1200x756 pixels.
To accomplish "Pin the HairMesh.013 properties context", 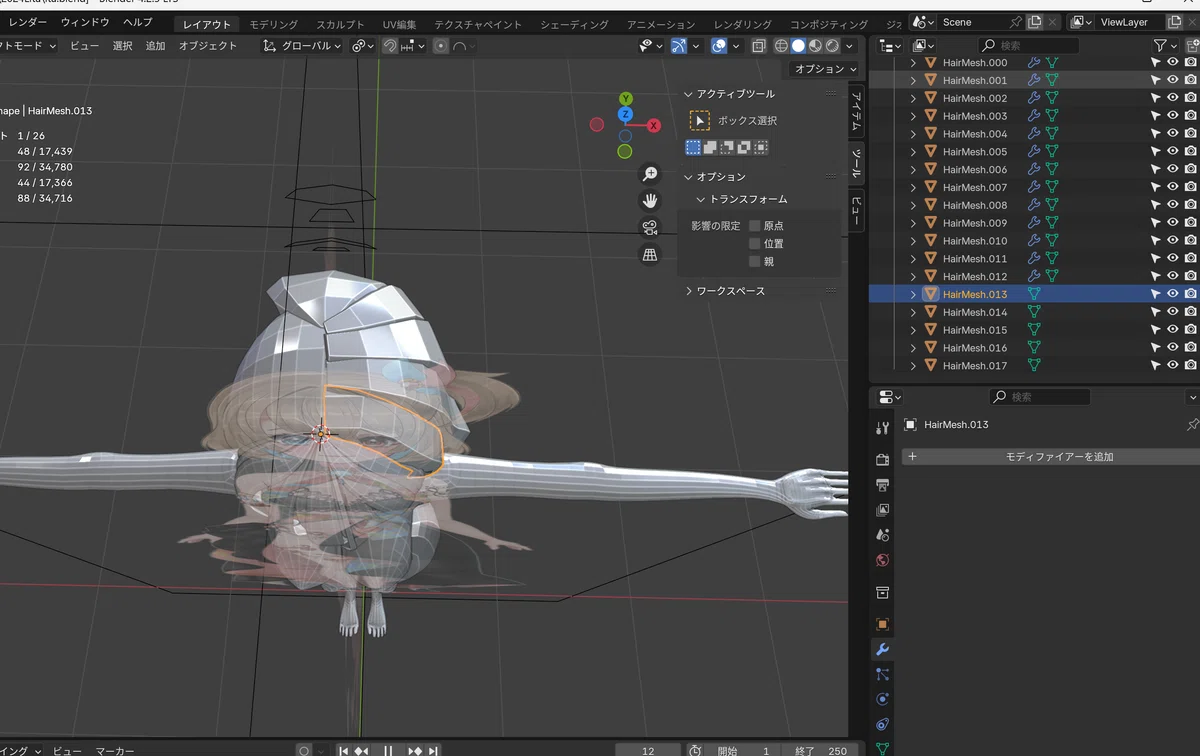I will click(1191, 425).
